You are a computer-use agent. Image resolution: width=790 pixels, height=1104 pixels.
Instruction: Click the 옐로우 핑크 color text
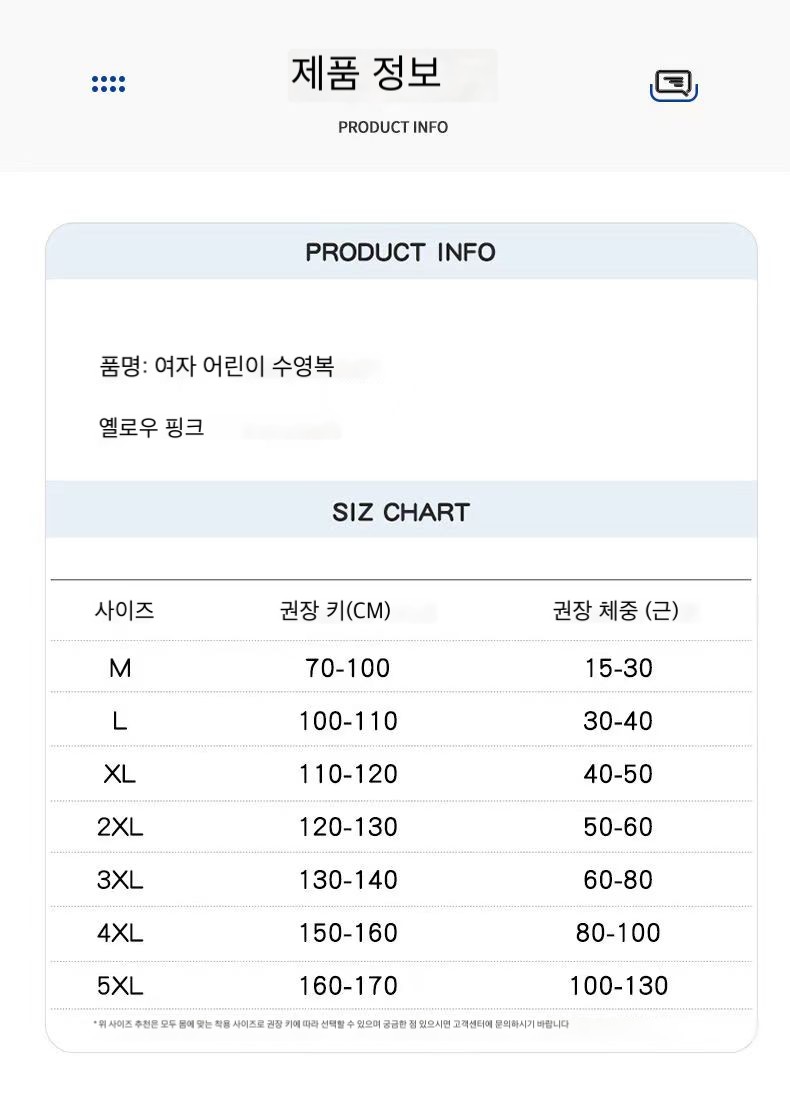[151, 427]
